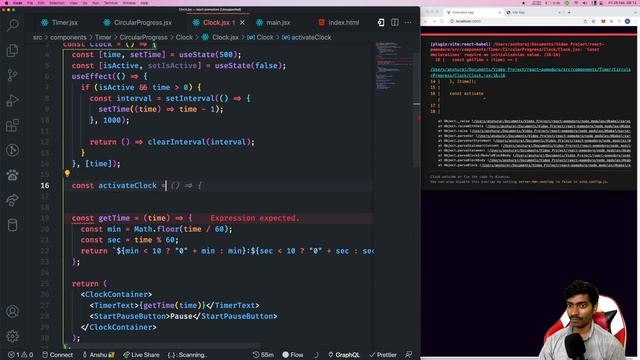Click the Clock.jsx file path link in error overlay
The height and width of the screenshot is (360, 640).
click(530, 72)
